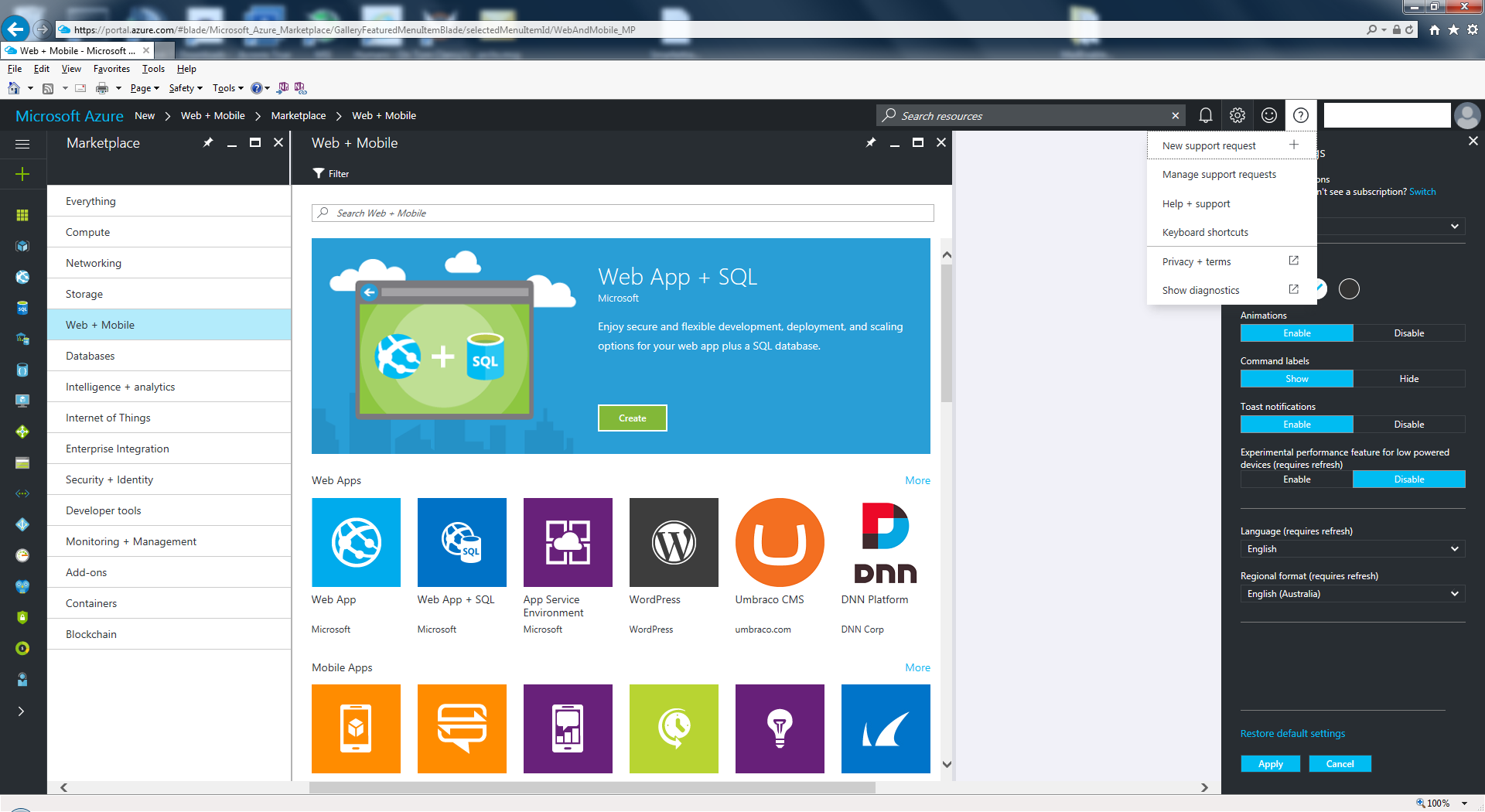Open the Web App tile
The width and height of the screenshot is (1485, 812).
[x=356, y=542]
